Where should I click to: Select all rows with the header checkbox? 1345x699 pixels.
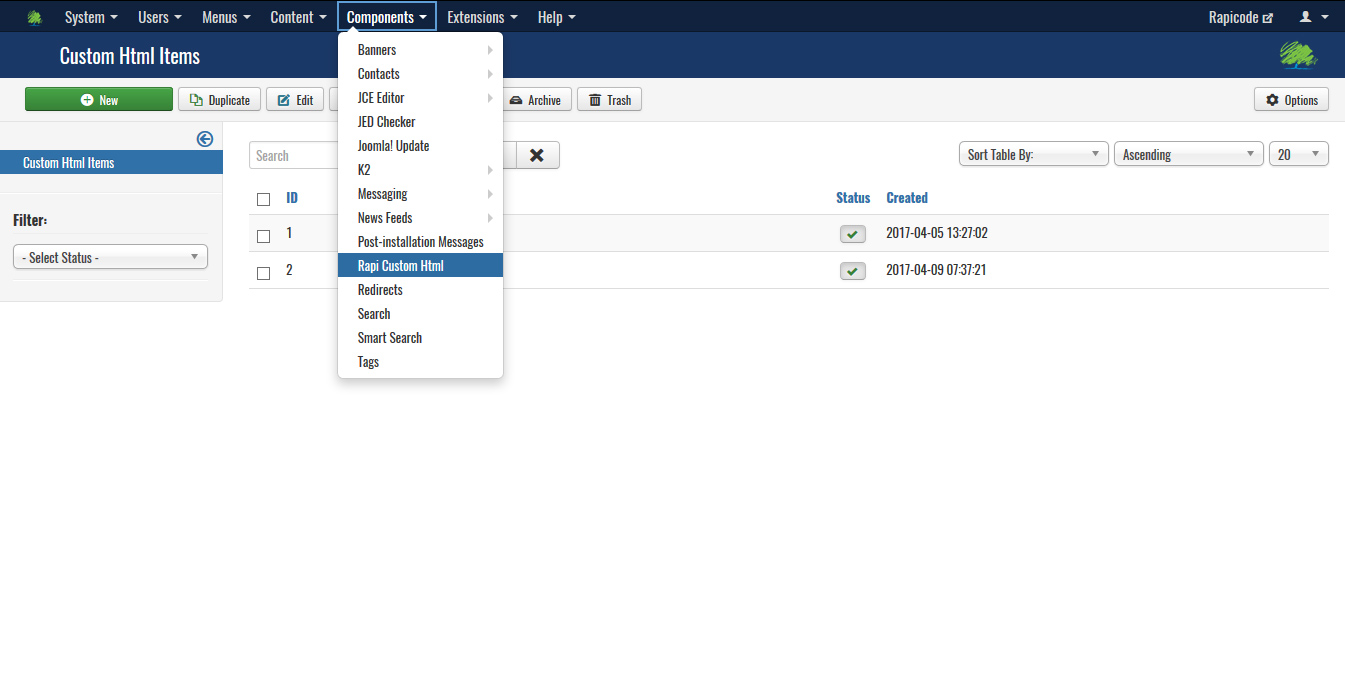click(264, 199)
